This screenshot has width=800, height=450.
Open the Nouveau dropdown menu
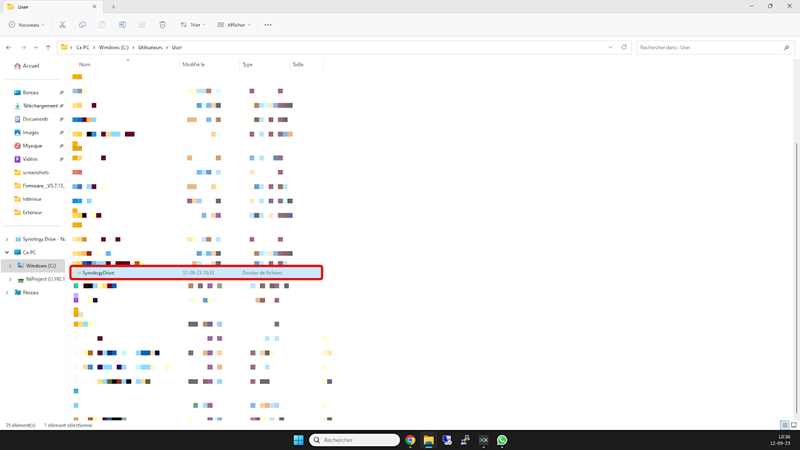point(27,25)
